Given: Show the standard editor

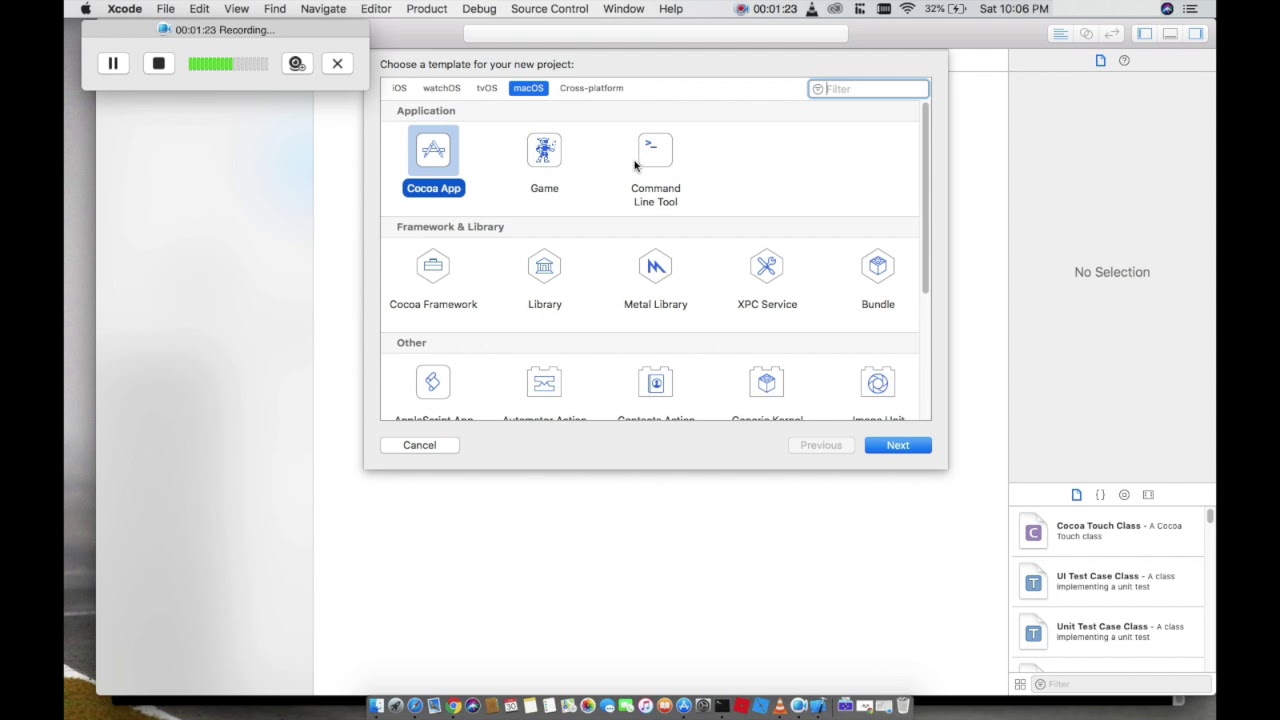Looking at the screenshot, I should click(1060, 34).
